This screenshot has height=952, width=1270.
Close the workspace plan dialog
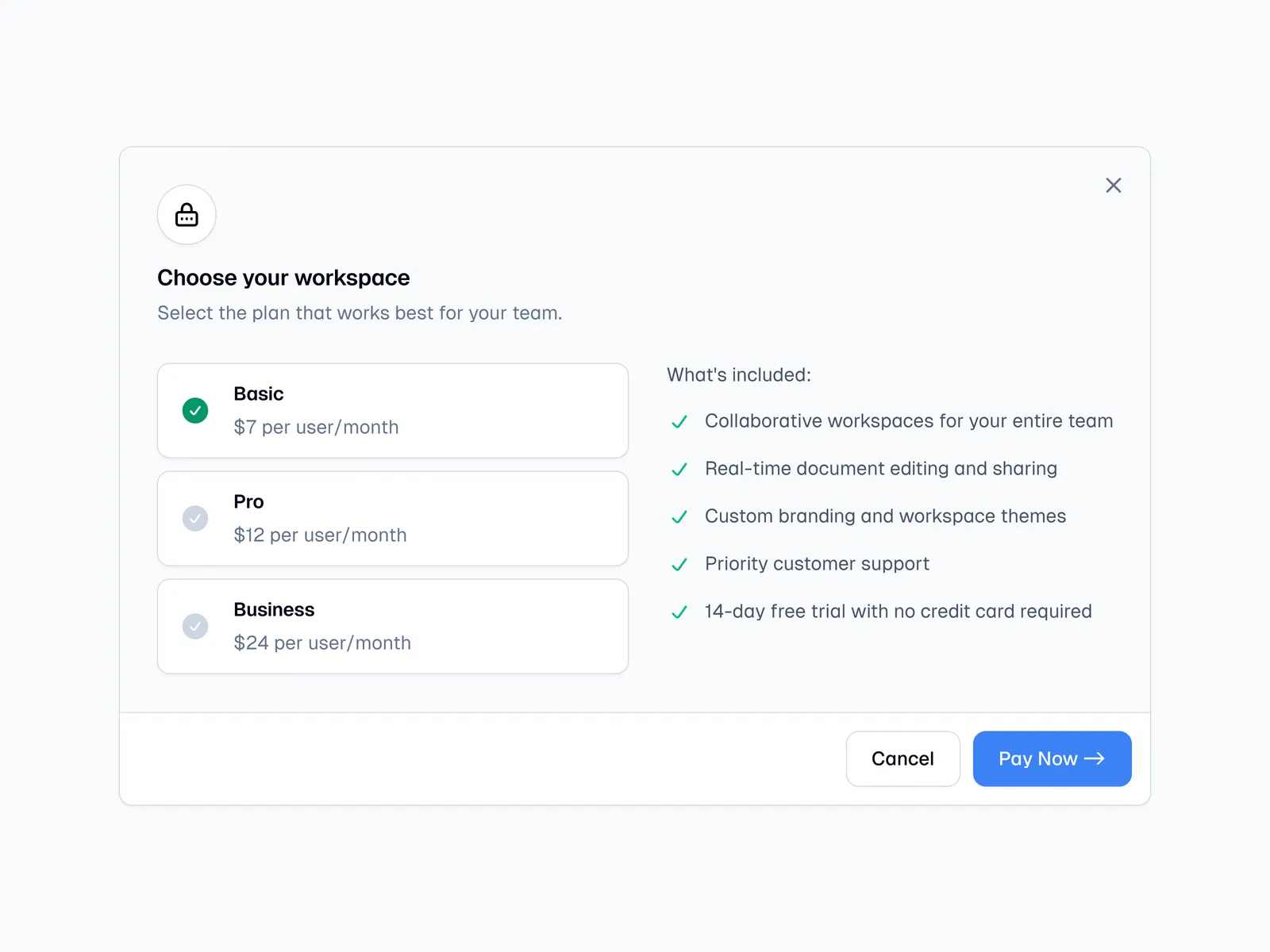coord(1113,186)
